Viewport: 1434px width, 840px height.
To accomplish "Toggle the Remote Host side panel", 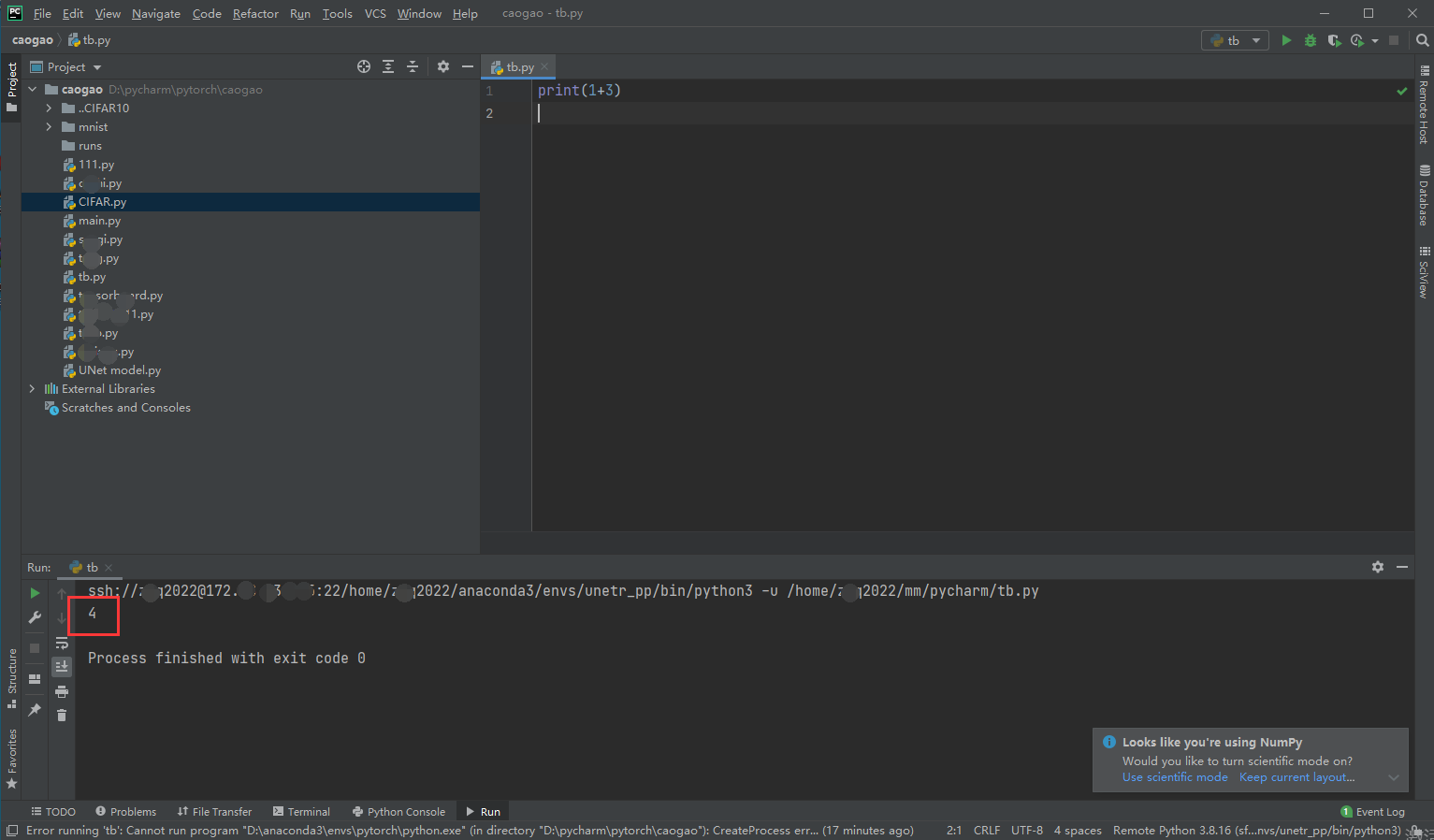I will 1424,105.
